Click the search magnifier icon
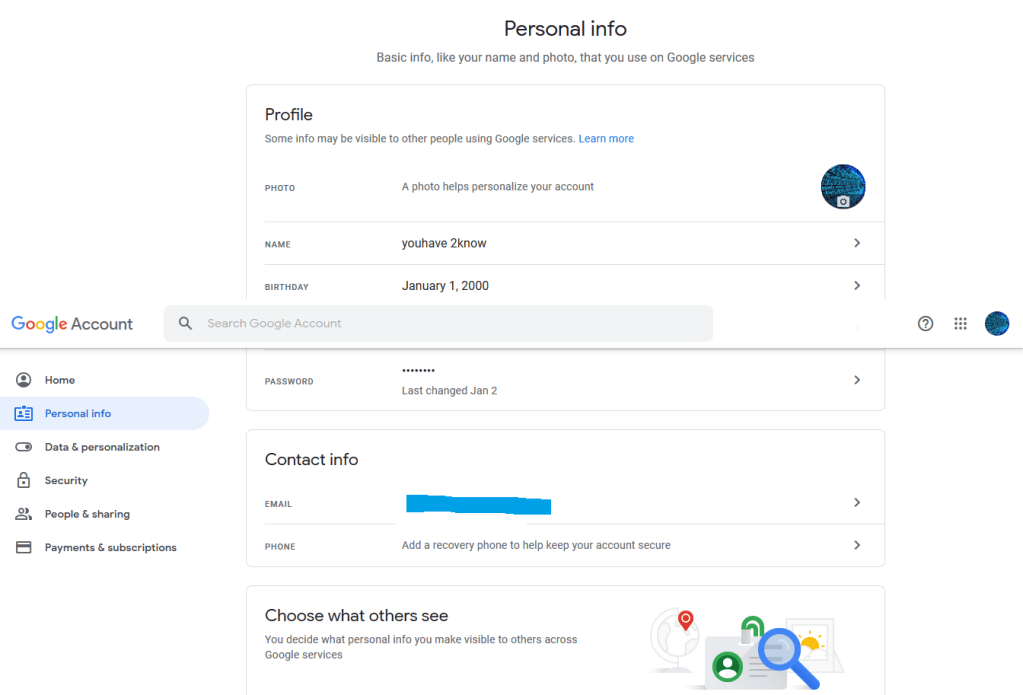 [185, 323]
